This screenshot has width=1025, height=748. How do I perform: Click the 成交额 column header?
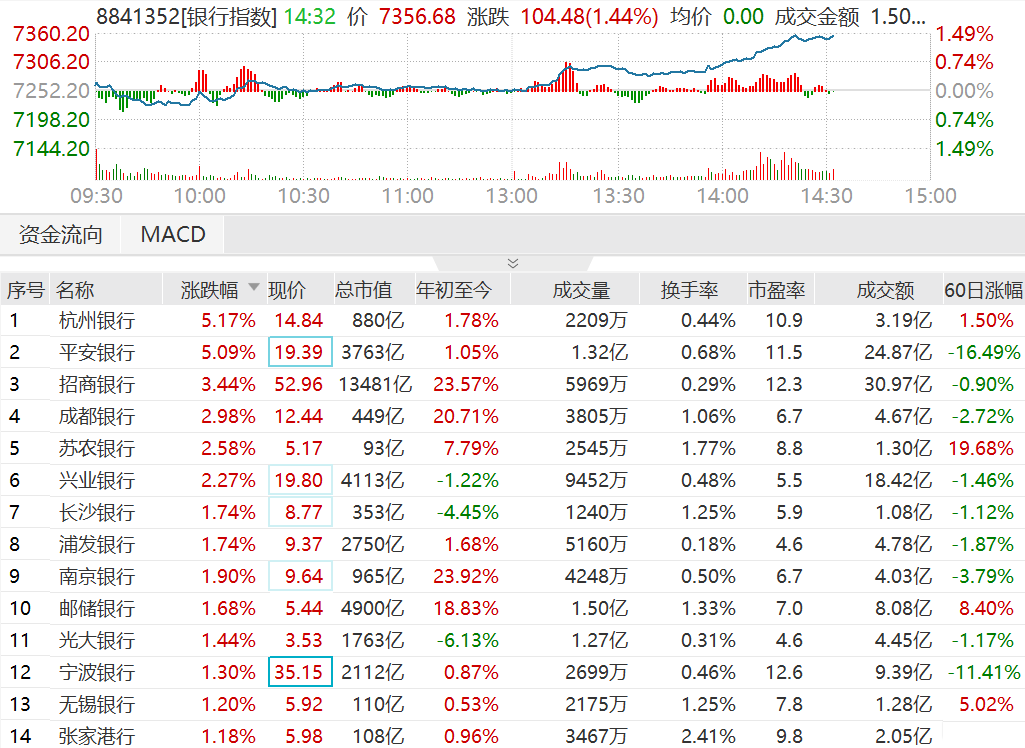coord(885,290)
